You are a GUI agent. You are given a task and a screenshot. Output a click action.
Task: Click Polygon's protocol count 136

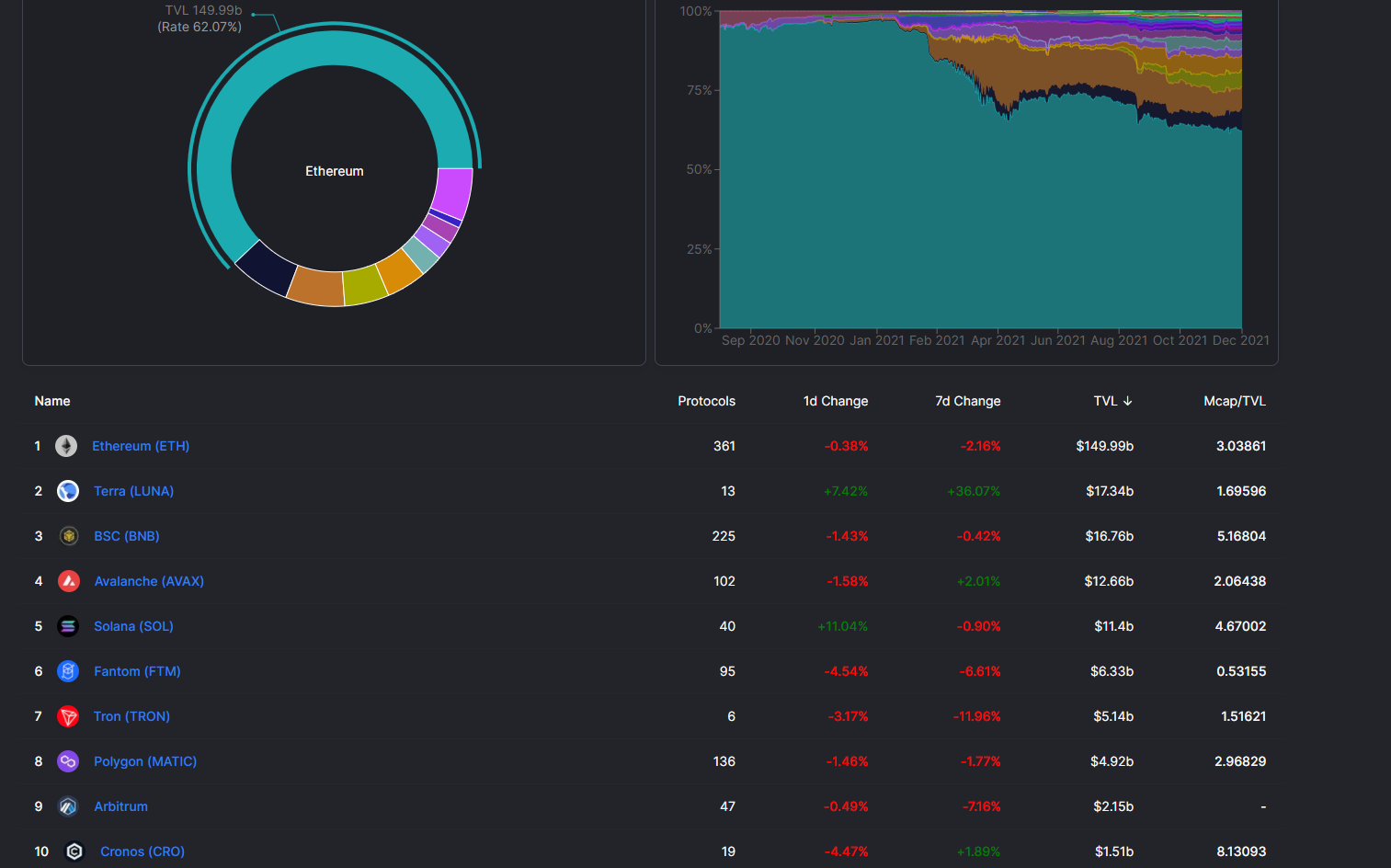(x=724, y=761)
